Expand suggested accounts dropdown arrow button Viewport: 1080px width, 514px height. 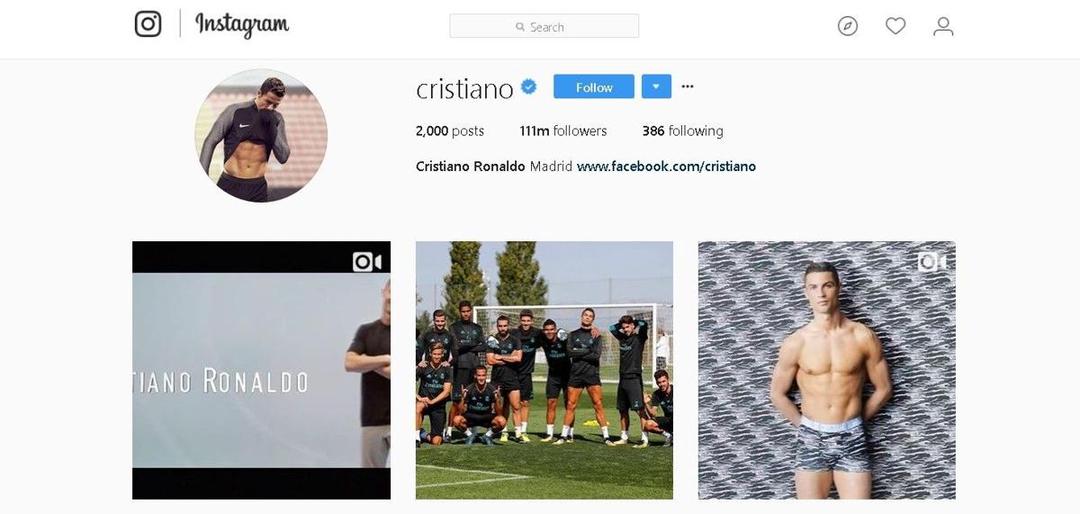pyautogui.click(x=656, y=87)
